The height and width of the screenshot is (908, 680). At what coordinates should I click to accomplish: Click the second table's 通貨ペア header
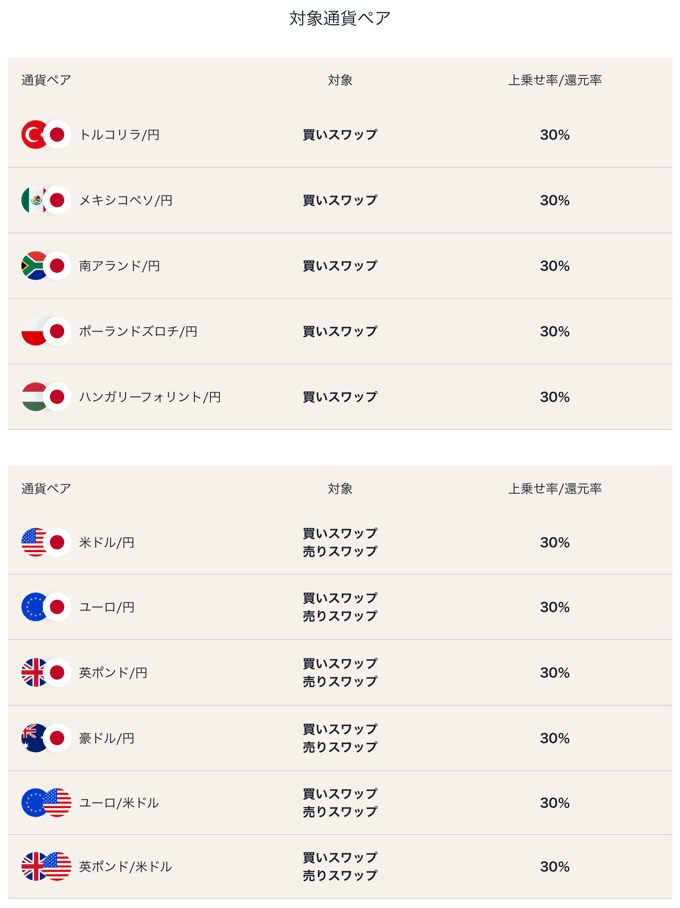(46, 489)
